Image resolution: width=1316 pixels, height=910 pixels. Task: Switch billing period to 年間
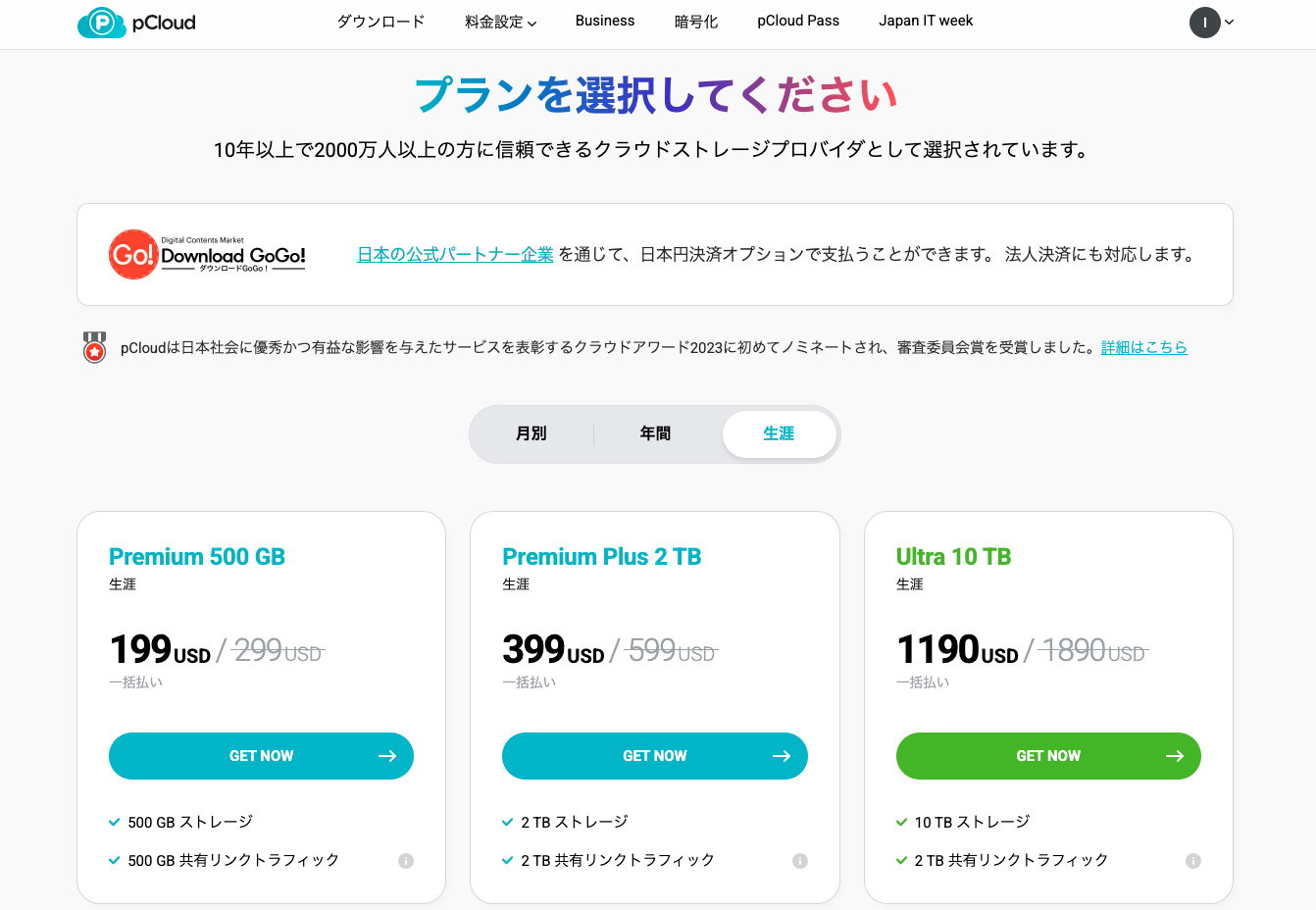[x=655, y=433]
